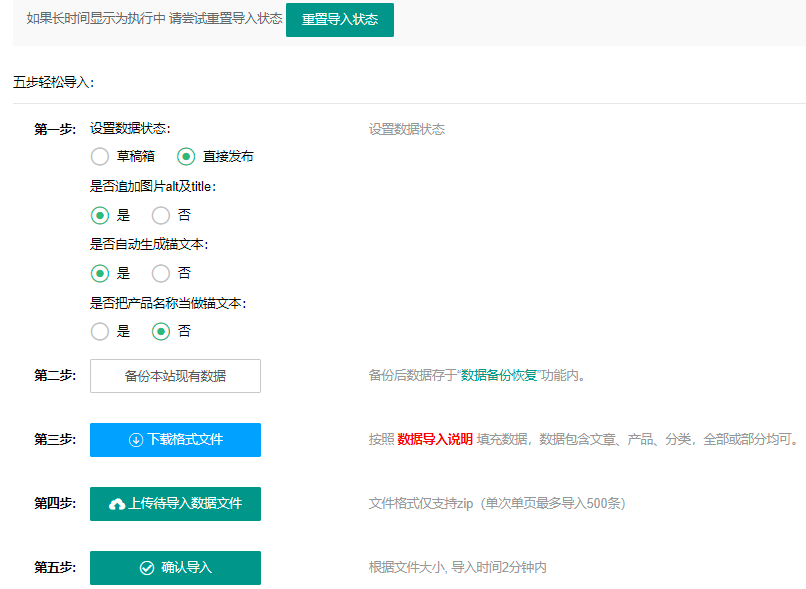Select the 草稿箱 radio button

100,156
